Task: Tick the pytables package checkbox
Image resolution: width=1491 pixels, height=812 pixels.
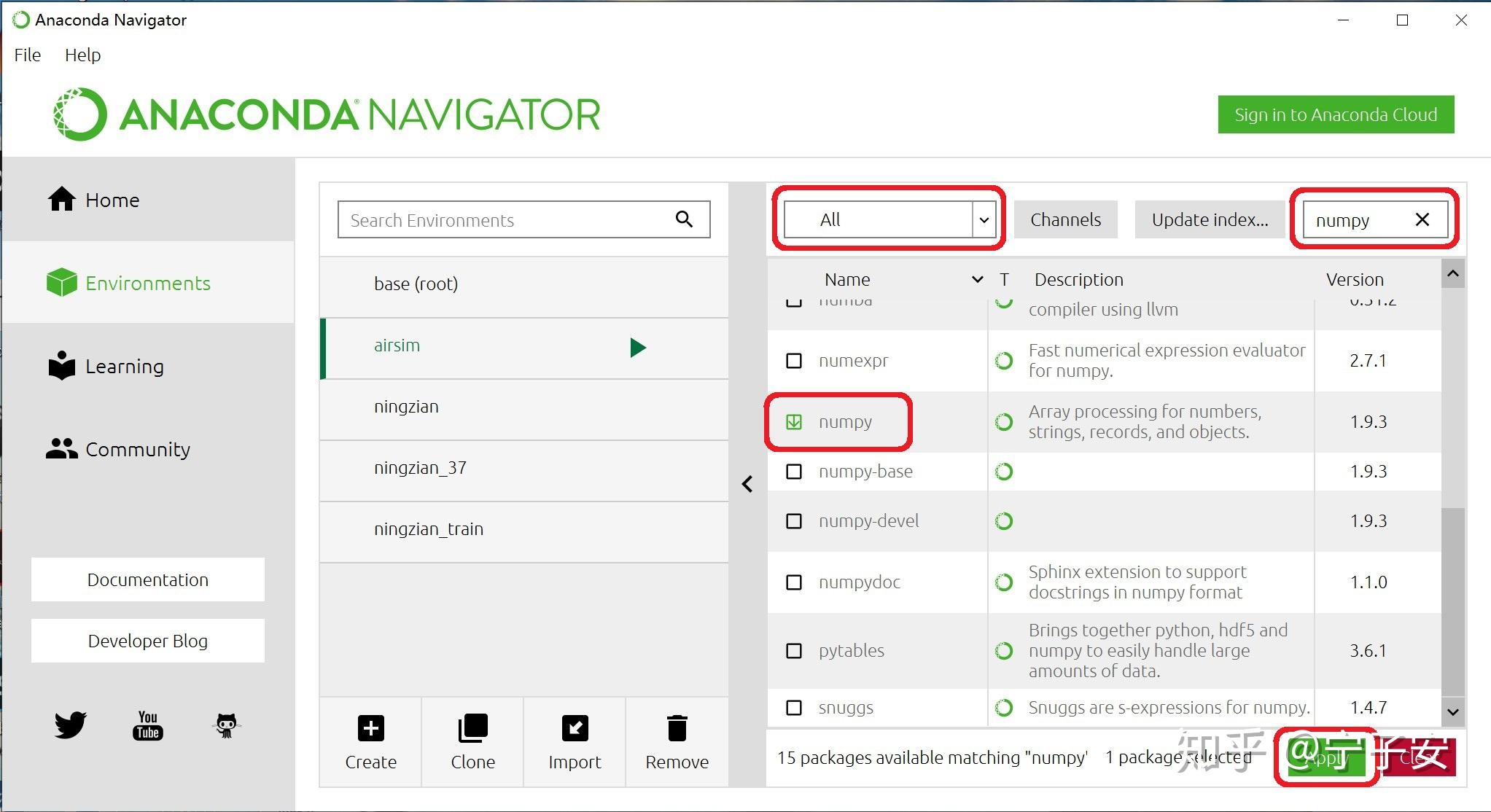Action: (x=794, y=650)
